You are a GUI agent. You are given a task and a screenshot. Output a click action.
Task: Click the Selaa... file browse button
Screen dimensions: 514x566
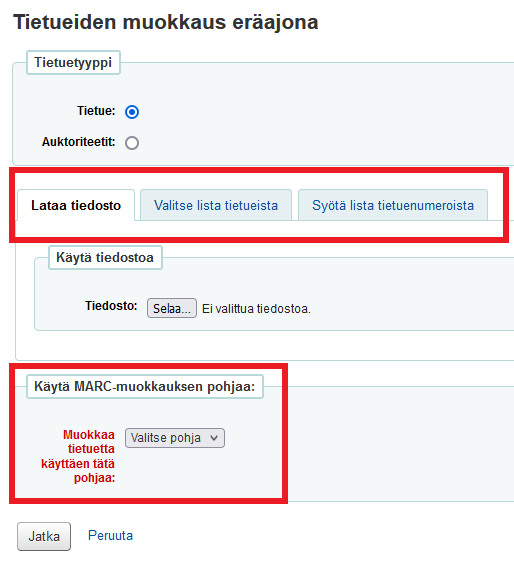(172, 308)
